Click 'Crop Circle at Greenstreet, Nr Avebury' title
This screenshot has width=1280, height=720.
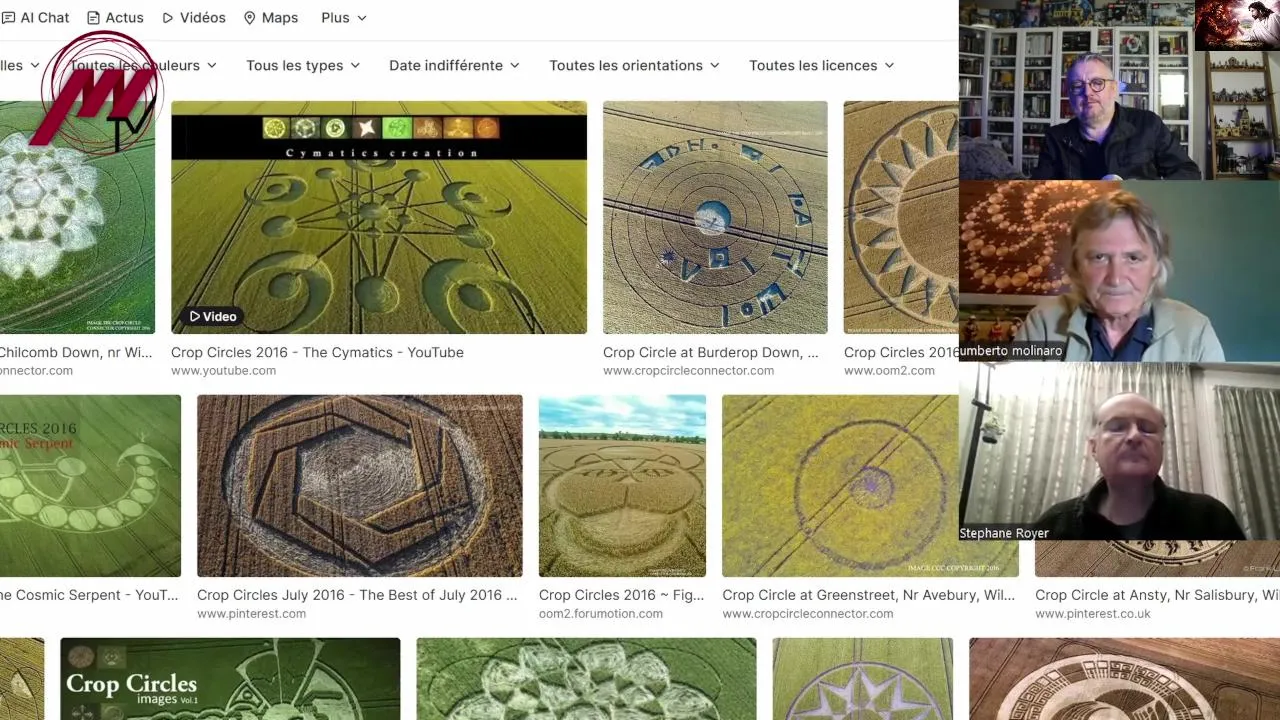pos(868,595)
